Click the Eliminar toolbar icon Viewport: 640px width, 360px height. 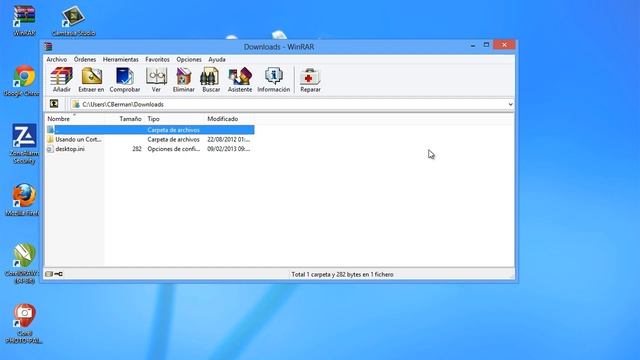pyautogui.click(x=184, y=80)
